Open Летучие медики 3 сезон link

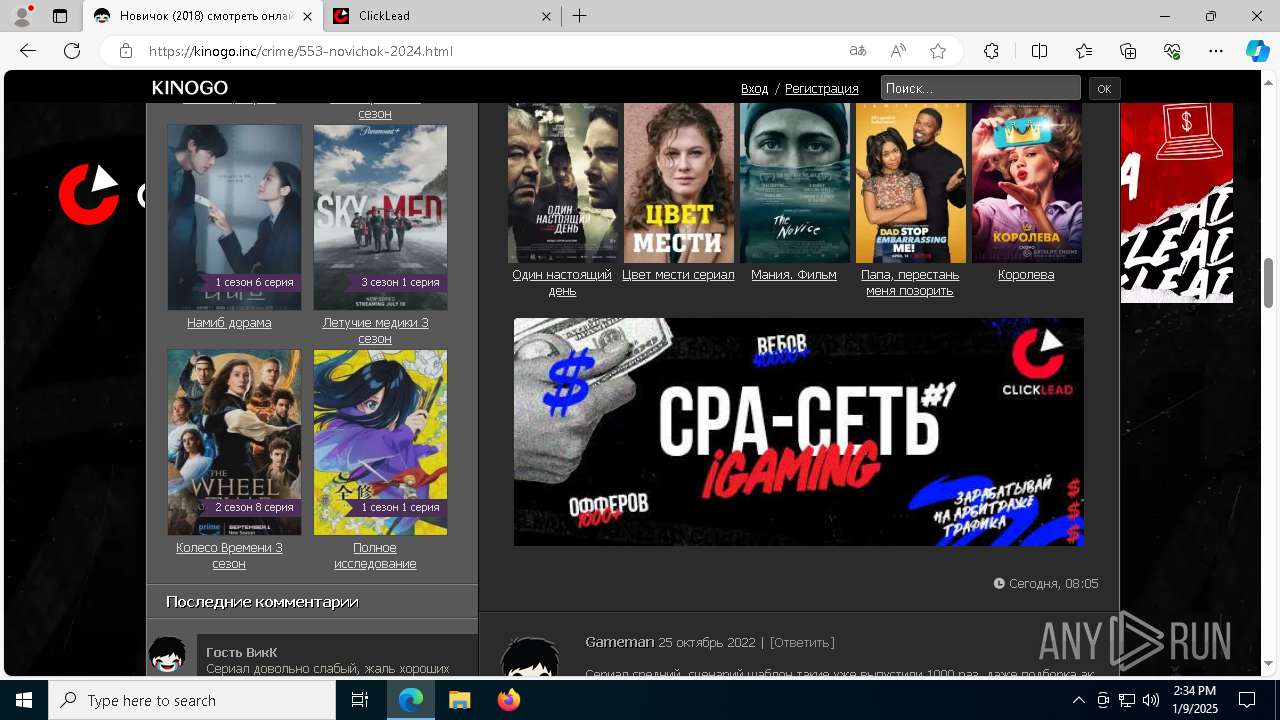(375, 330)
